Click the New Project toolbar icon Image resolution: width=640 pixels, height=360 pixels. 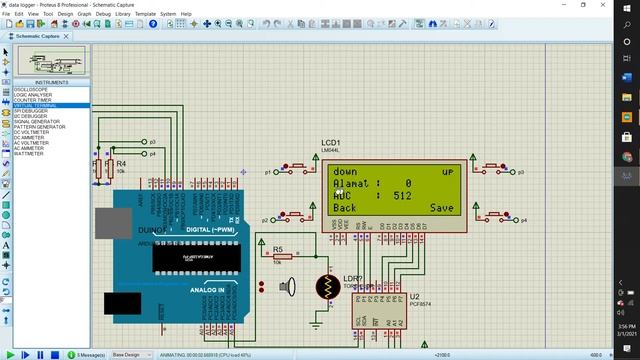click(9, 24)
